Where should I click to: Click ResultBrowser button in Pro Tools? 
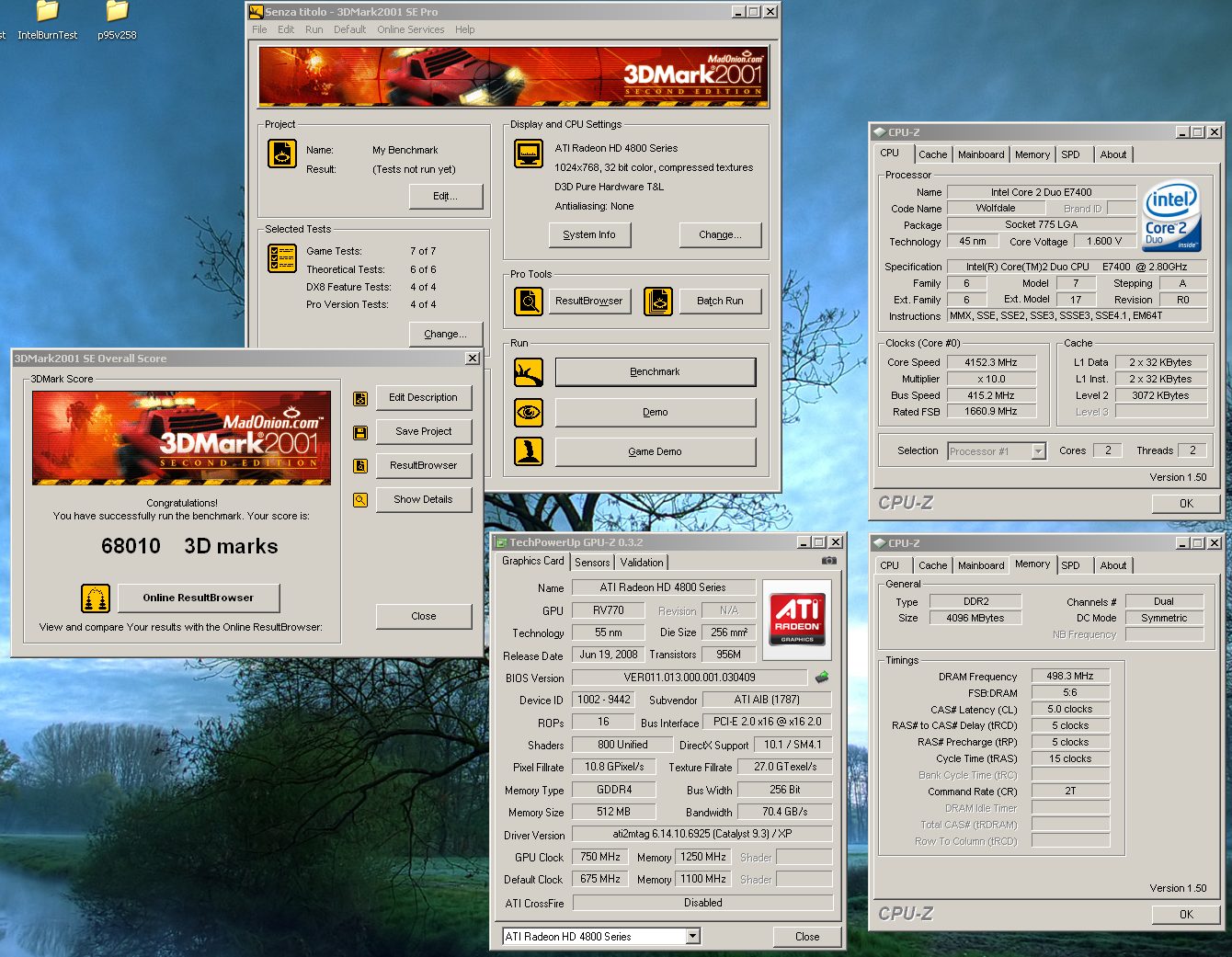[x=589, y=301]
